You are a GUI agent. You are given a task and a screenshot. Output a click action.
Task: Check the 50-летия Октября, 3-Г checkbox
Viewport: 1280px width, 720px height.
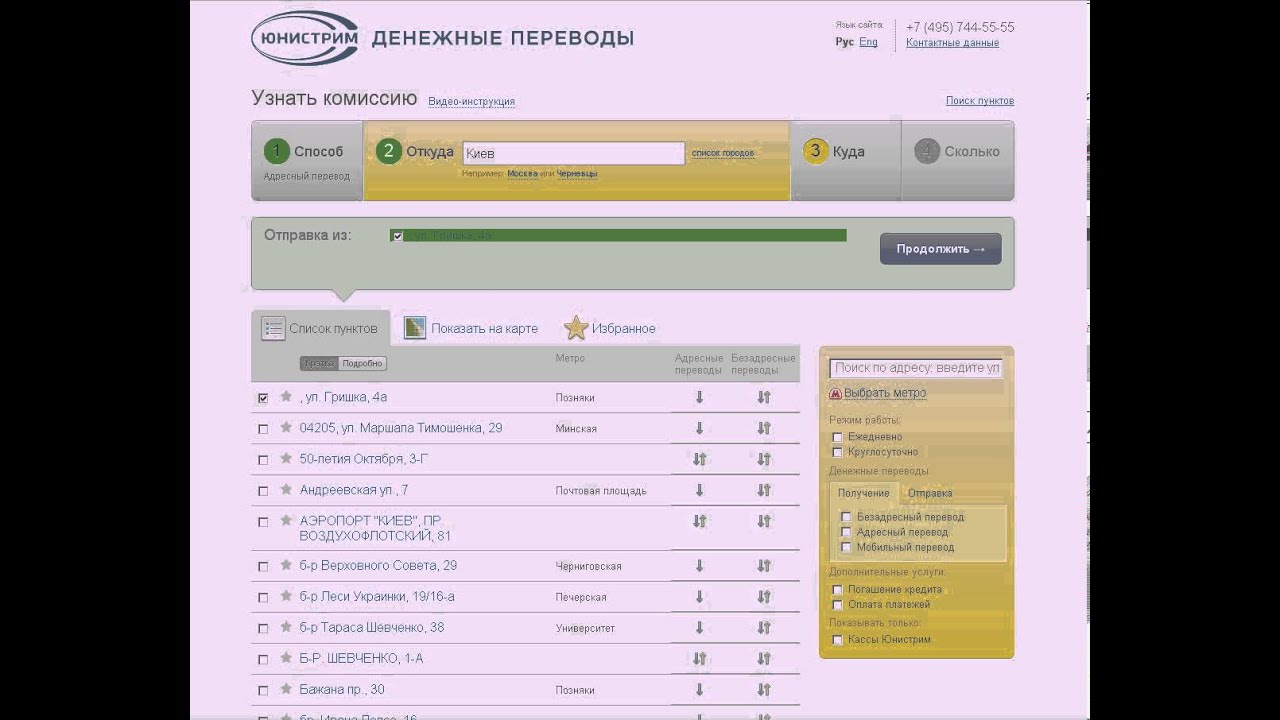point(263,460)
